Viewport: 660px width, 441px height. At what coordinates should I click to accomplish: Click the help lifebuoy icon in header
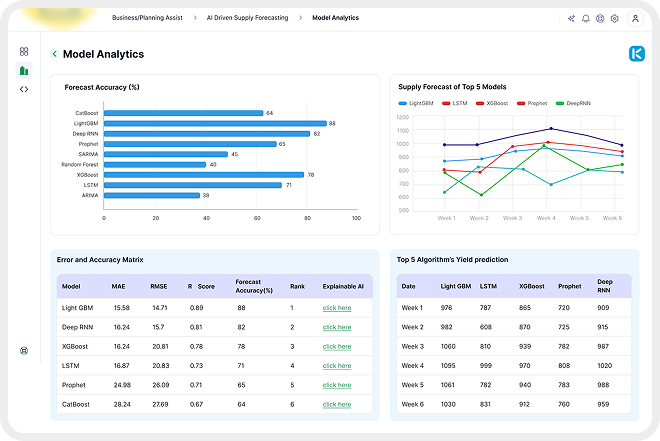pyautogui.click(x=600, y=18)
